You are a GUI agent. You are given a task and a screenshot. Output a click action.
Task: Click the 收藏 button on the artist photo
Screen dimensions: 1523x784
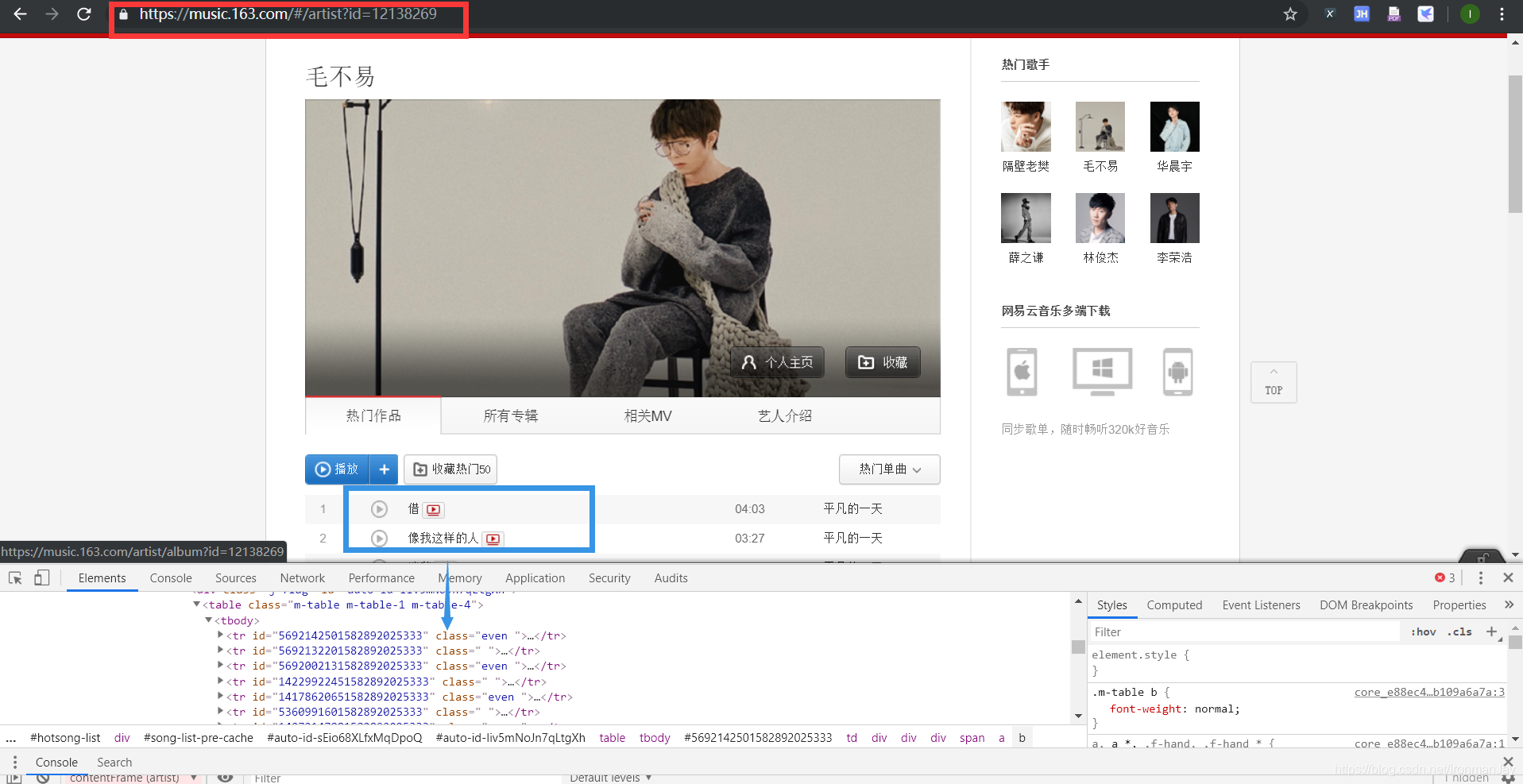[883, 362]
